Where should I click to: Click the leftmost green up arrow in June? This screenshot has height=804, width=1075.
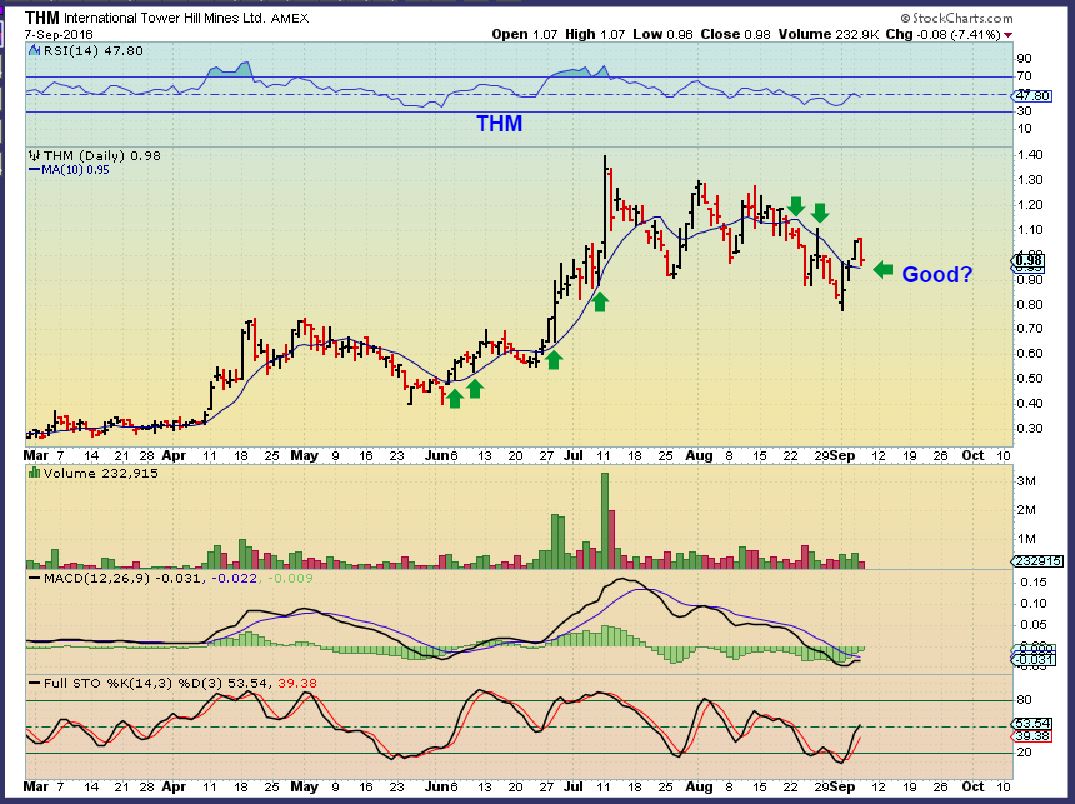click(454, 398)
